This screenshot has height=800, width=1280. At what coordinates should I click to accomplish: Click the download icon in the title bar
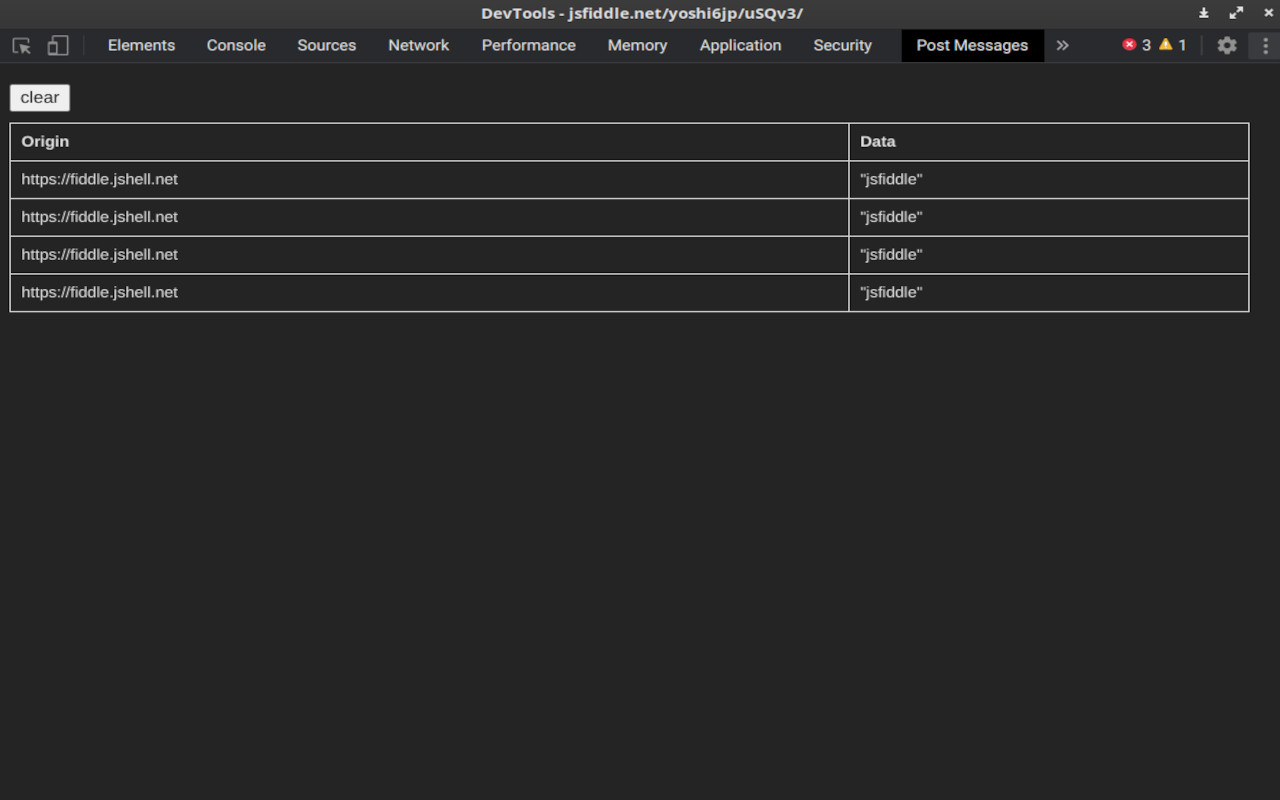[x=1203, y=13]
